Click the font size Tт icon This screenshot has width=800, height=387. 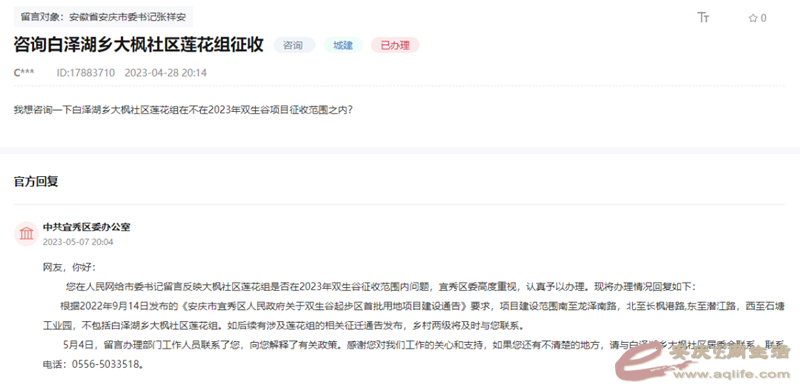[x=703, y=18]
